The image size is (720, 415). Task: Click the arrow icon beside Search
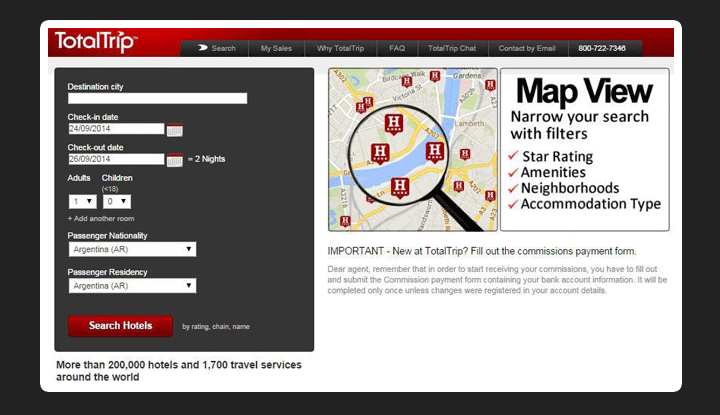[202, 48]
